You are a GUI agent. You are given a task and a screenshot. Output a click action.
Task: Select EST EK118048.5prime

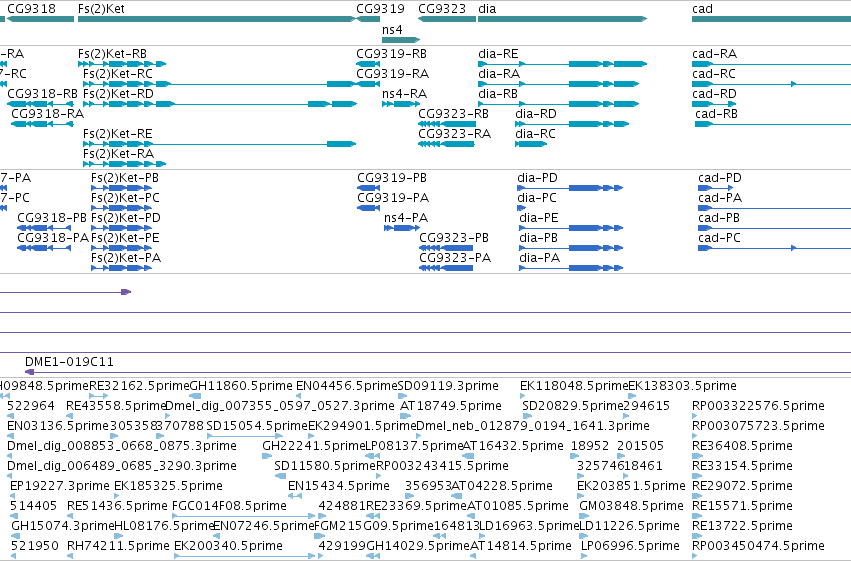pos(574,386)
